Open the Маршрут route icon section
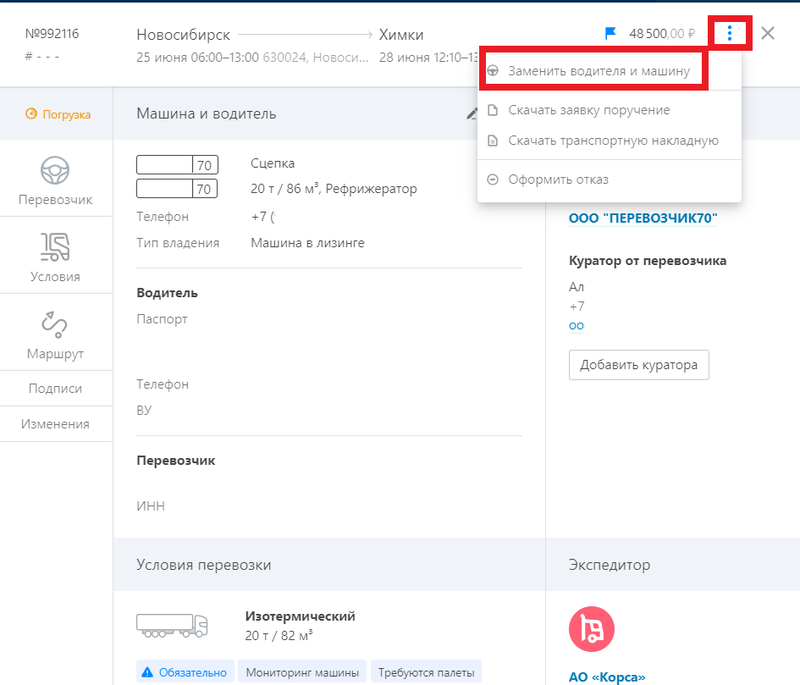 pyautogui.click(x=56, y=335)
